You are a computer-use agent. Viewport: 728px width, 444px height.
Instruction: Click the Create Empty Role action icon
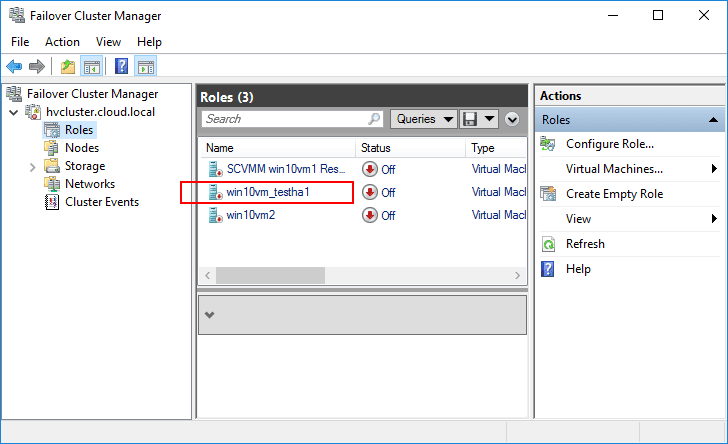click(x=548, y=194)
